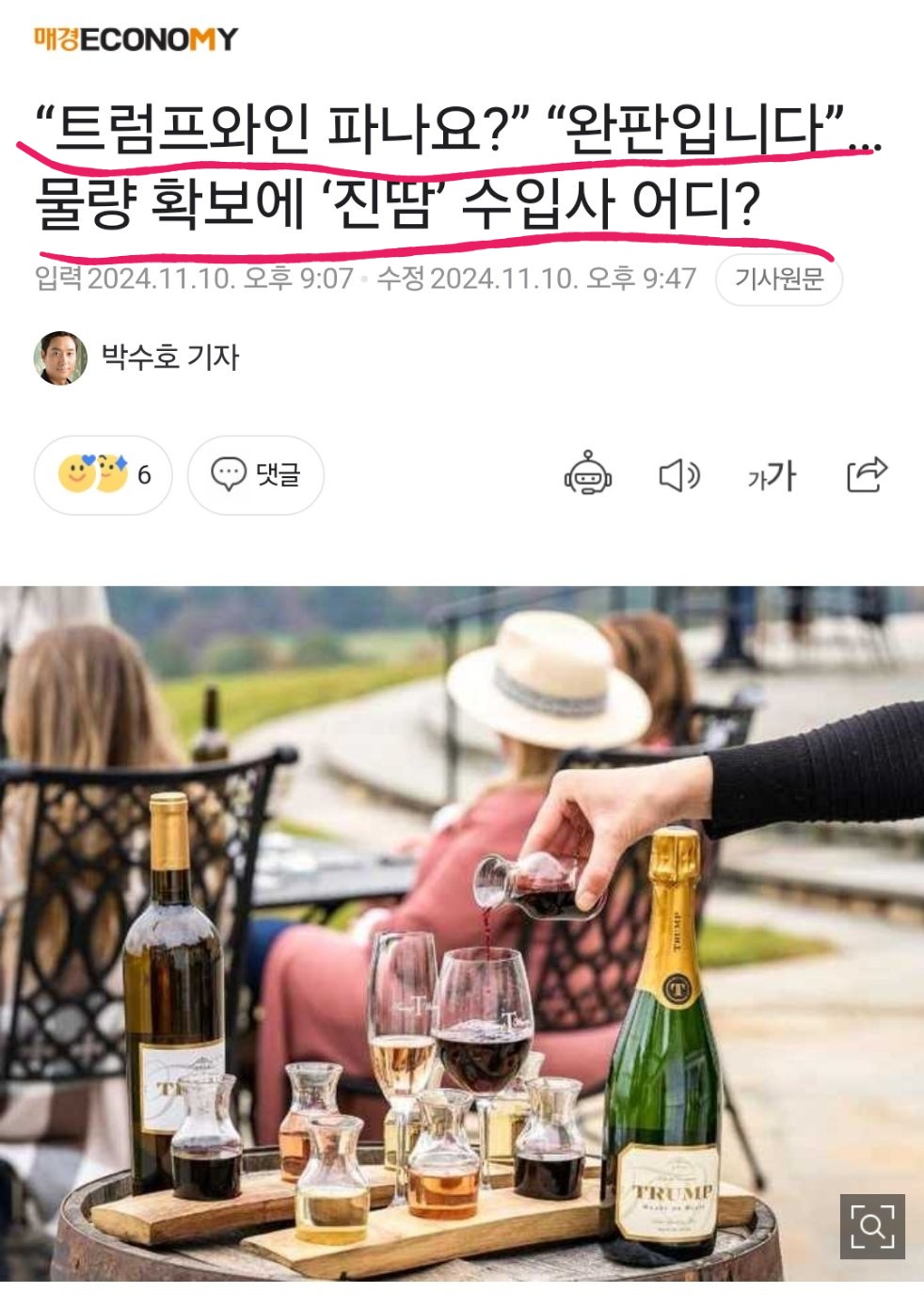Click the second headline line 수입사 어디?
The width and height of the screenshot is (924, 1308).
pos(610,203)
